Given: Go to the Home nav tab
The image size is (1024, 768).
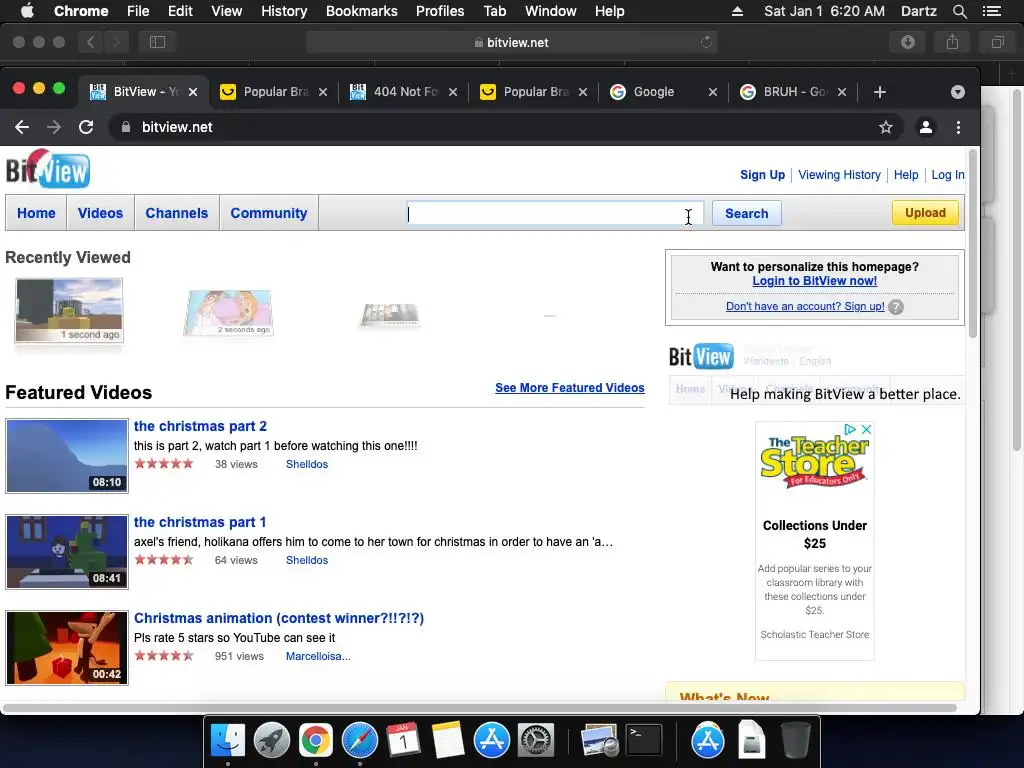Looking at the screenshot, I should pos(36,213).
